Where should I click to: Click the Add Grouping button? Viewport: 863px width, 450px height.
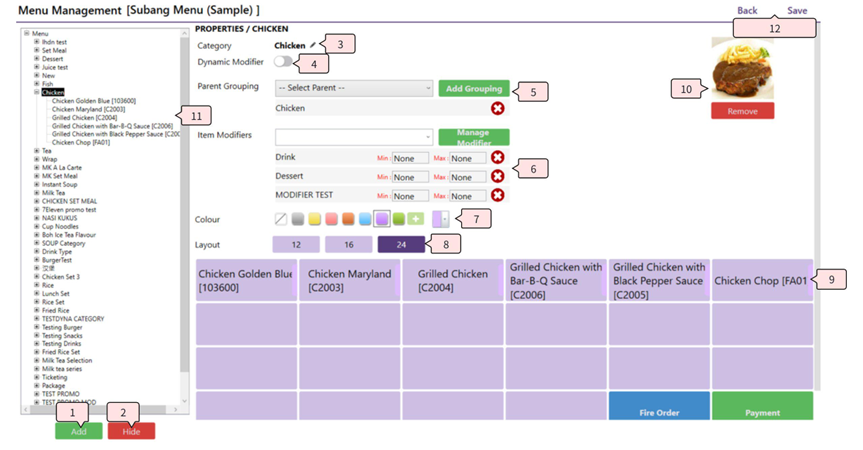pyautogui.click(x=473, y=88)
